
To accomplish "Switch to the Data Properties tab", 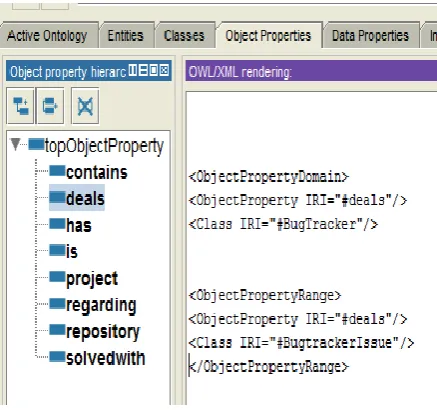I will point(370,36).
